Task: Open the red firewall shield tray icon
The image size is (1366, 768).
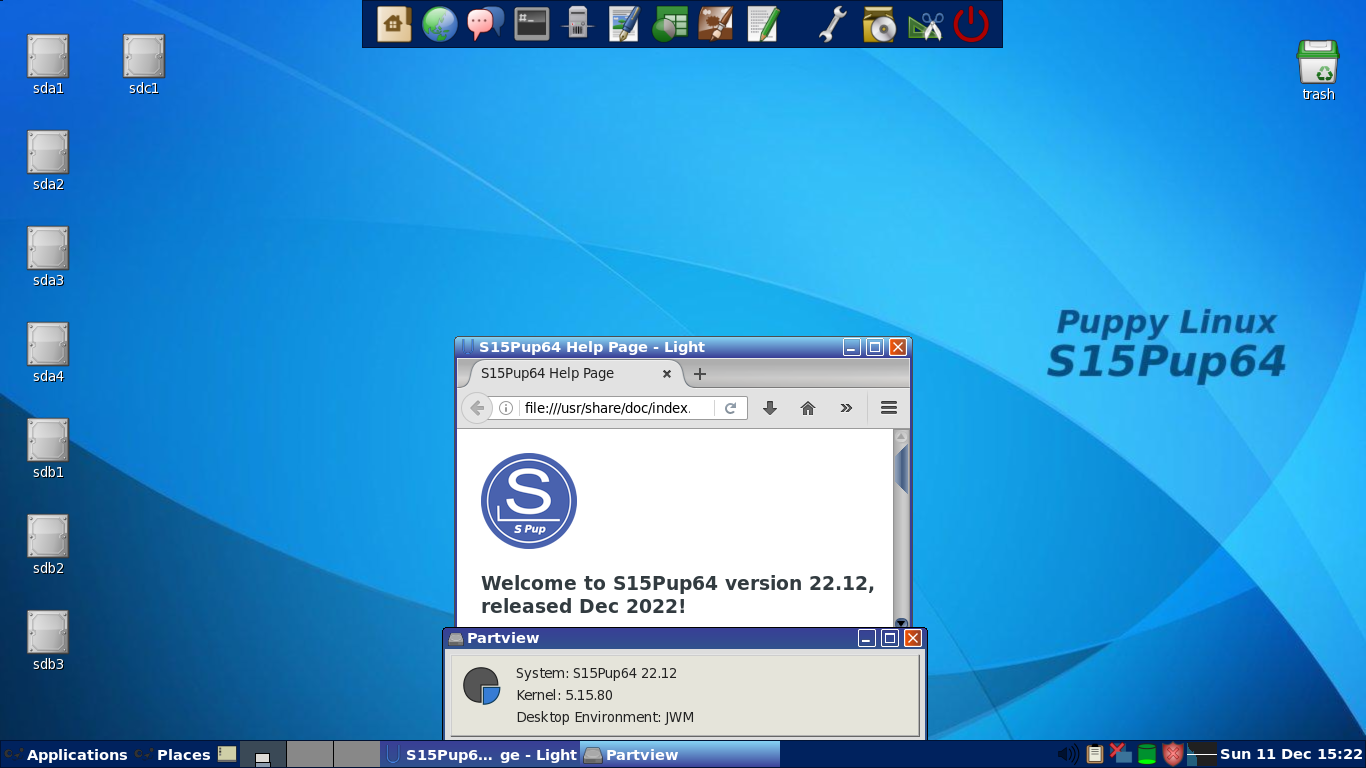Action: click(x=1173, y=755)
